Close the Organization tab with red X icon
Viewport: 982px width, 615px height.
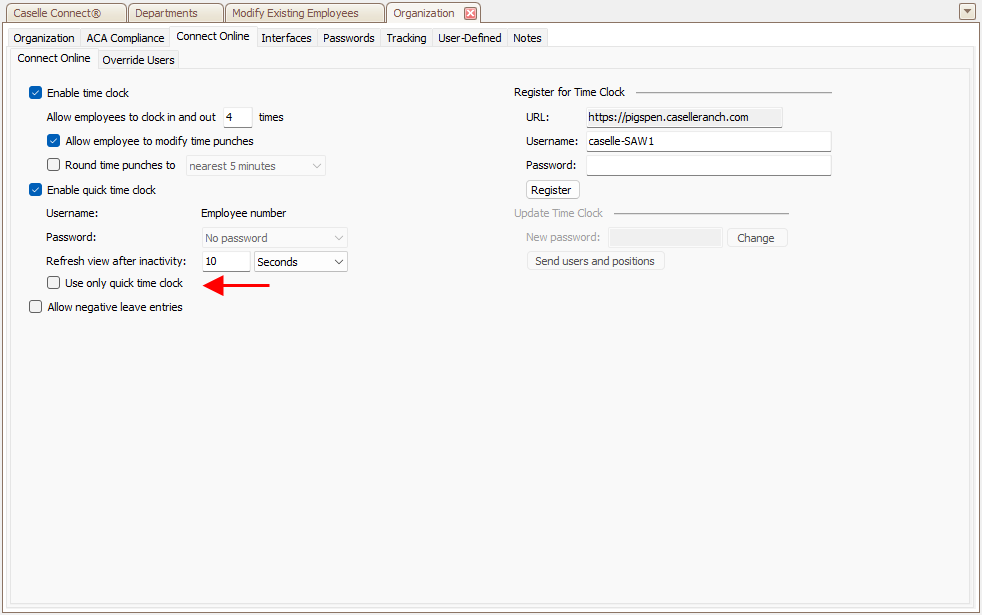(470, 13)
